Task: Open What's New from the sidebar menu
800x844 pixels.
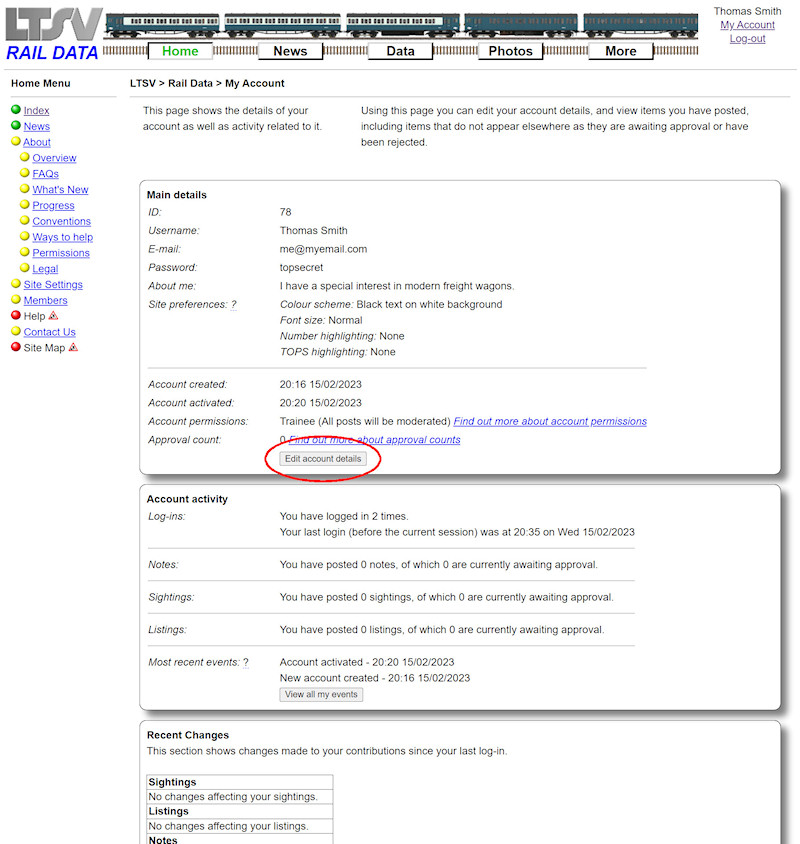Action: (59, 189)
